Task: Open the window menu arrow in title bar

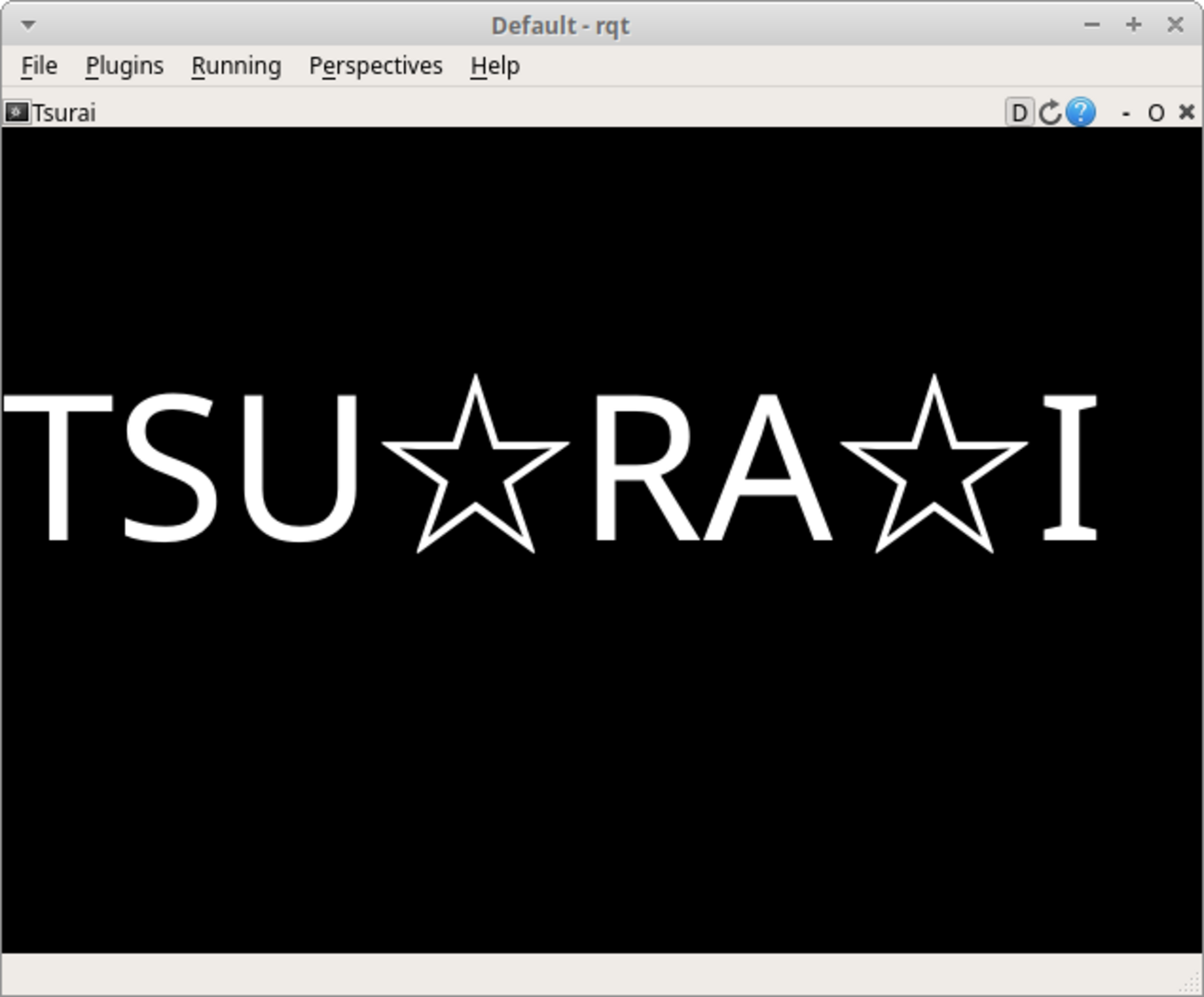Action: tap(28, 25)
